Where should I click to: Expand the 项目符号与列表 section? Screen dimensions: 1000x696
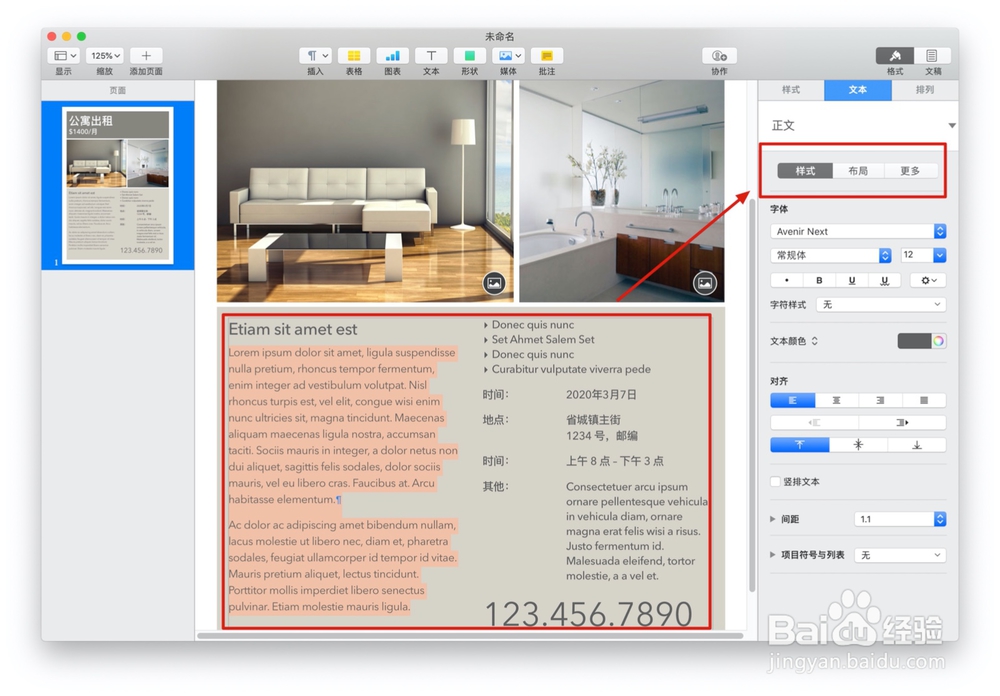coord(773,555)
